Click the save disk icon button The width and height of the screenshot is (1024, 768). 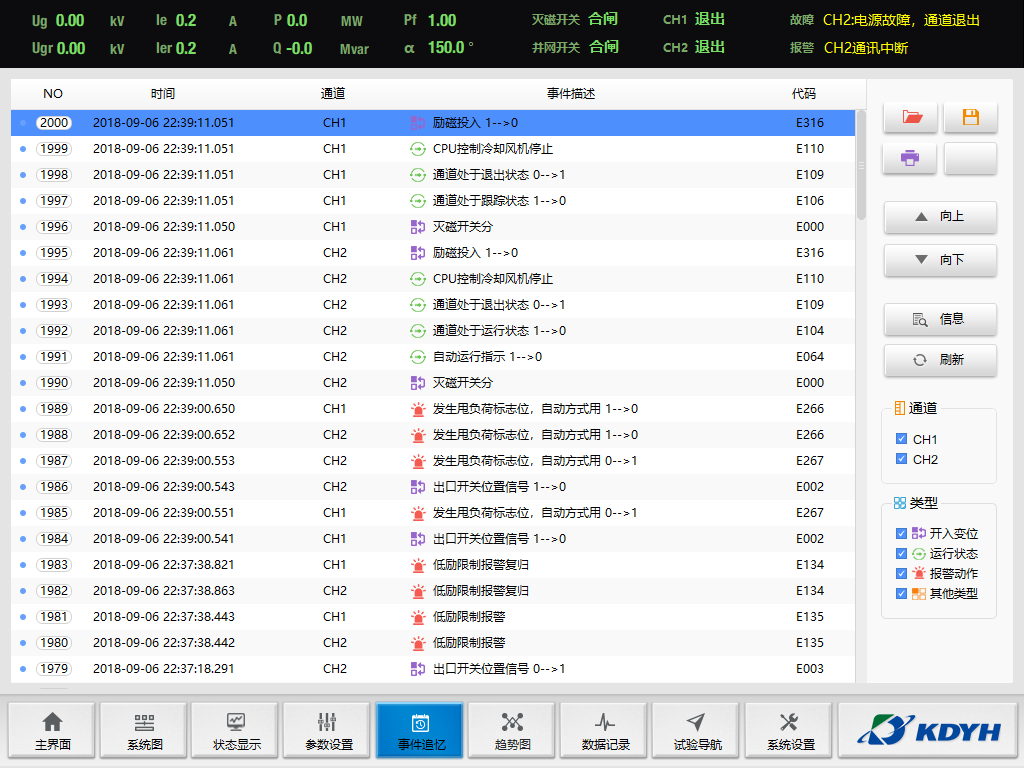(x=970, y=117)
